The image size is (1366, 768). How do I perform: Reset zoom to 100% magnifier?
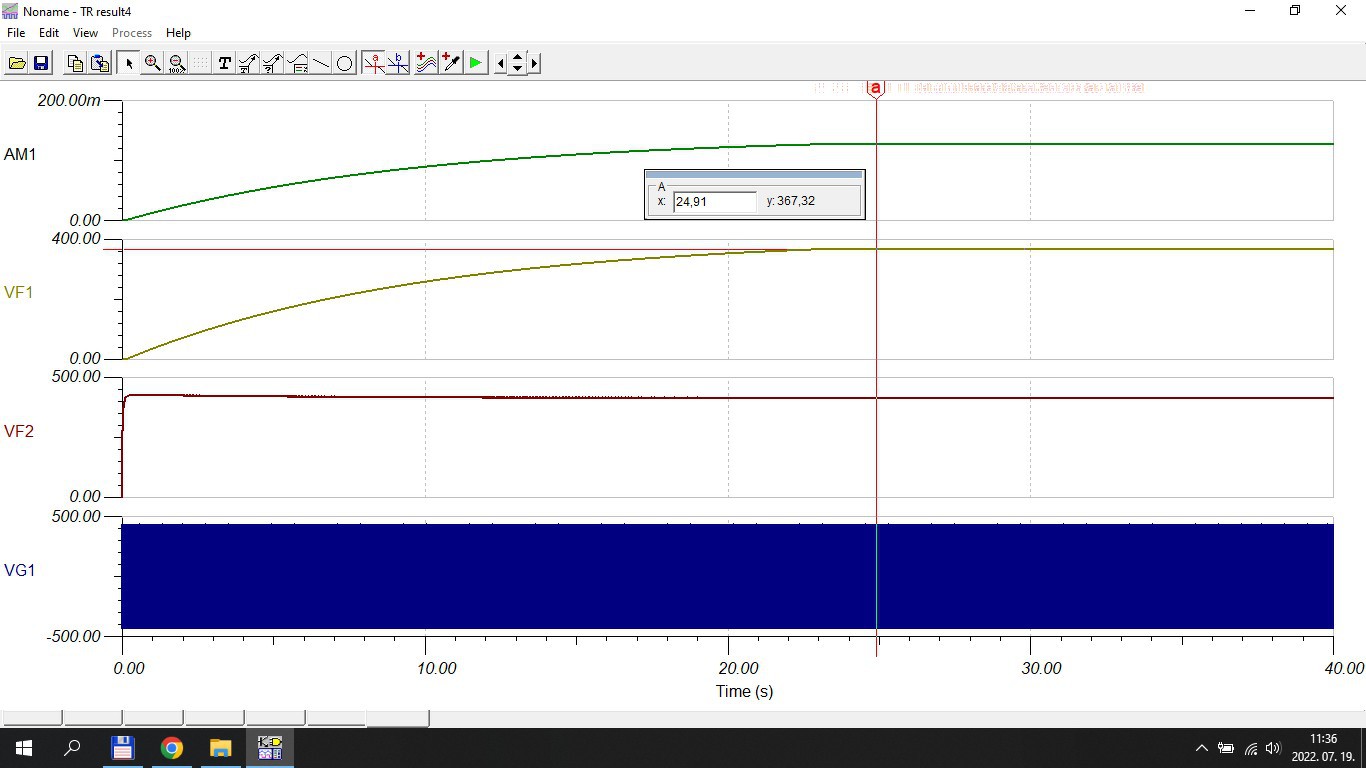(x=176, y=63)
